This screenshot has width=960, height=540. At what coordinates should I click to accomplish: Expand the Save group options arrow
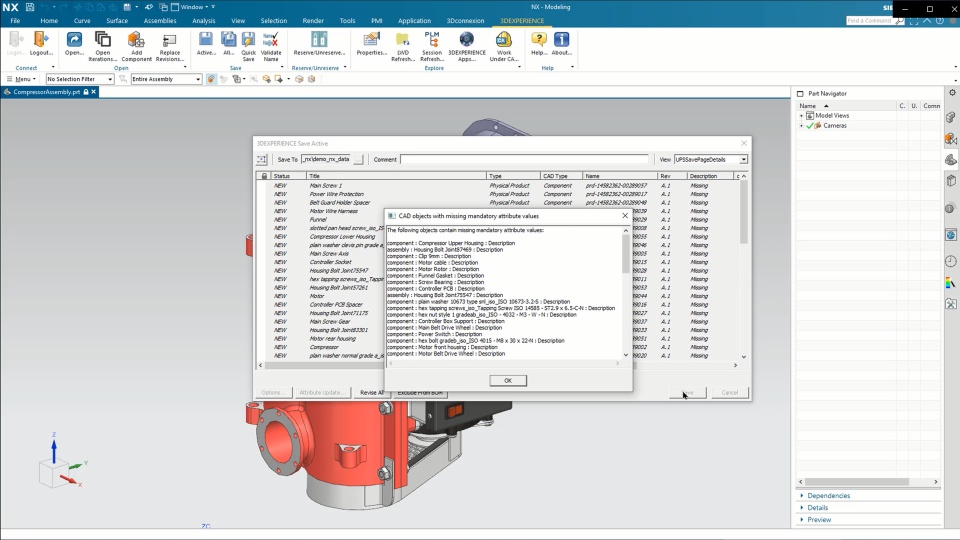coord(282,67)
